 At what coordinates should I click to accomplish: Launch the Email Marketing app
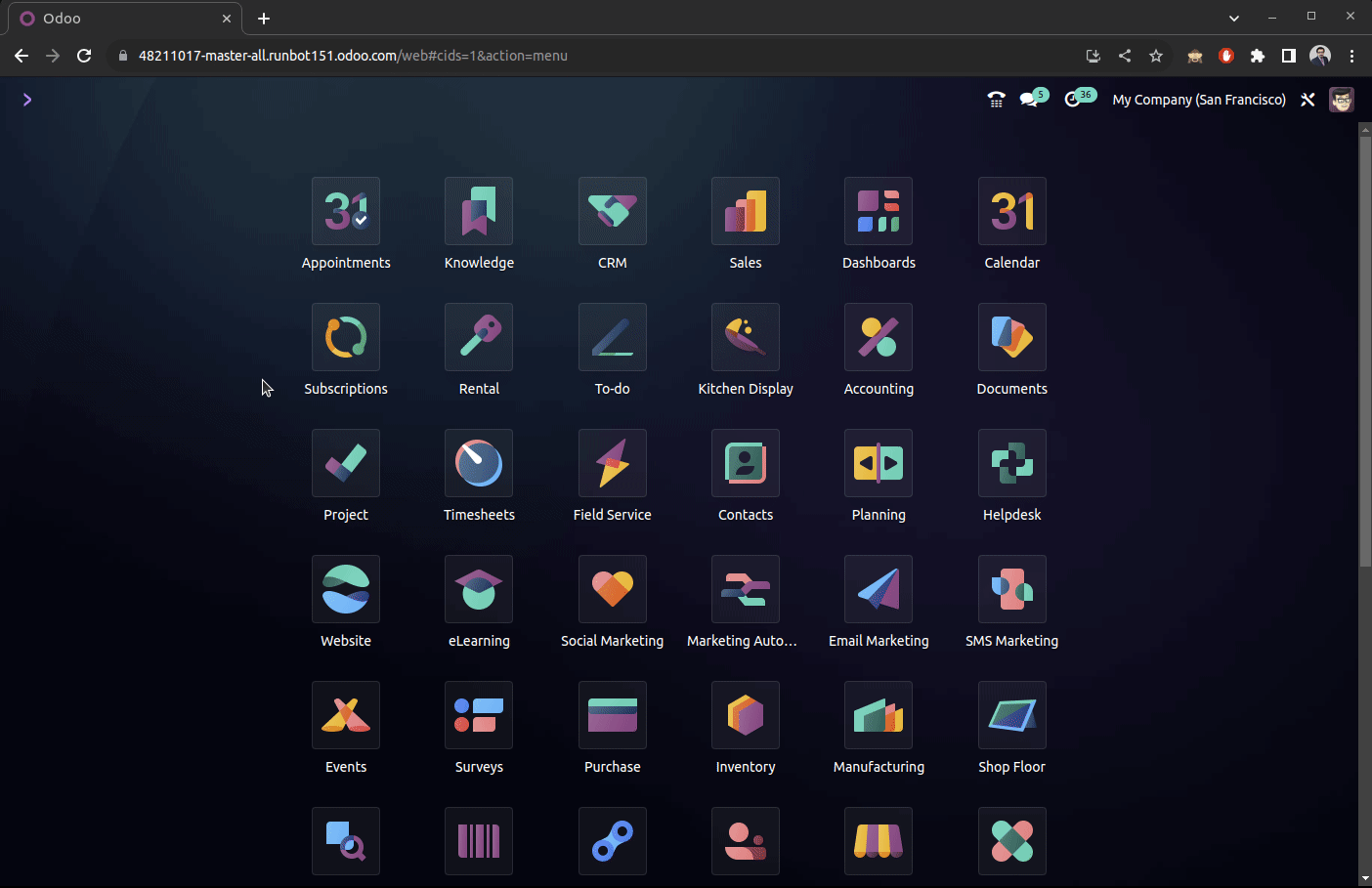(x=879, y=589)
